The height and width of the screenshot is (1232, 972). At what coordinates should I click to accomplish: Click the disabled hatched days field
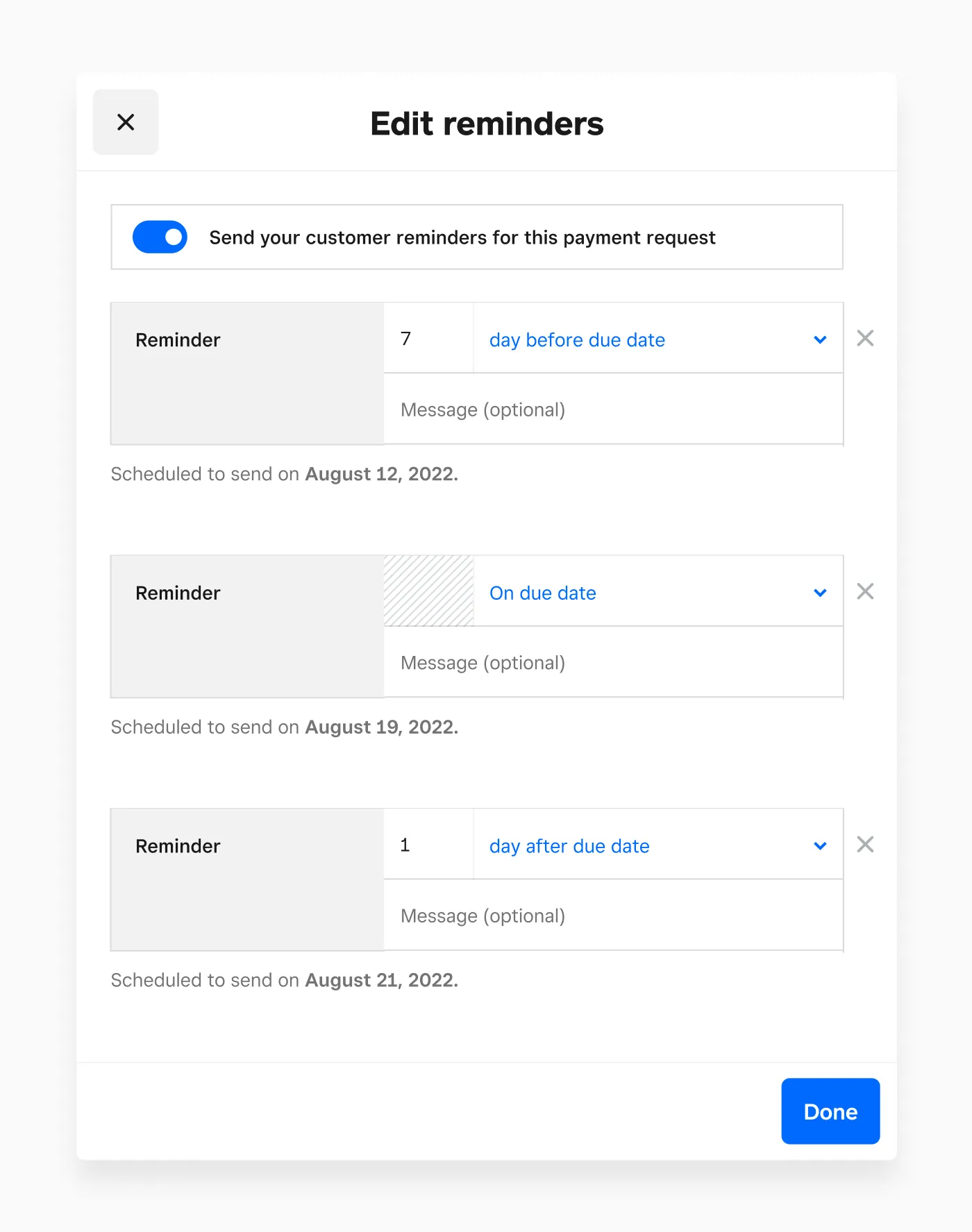429,591
